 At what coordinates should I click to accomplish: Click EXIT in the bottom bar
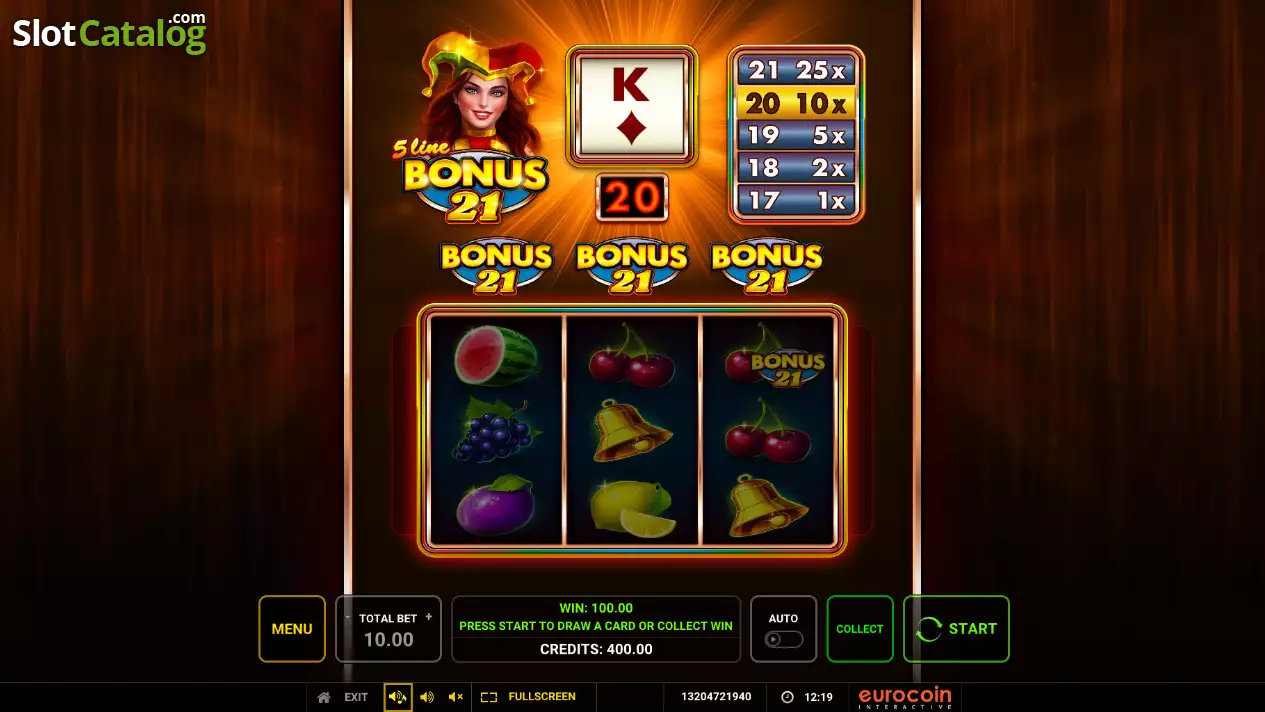(x=356, y=697)
